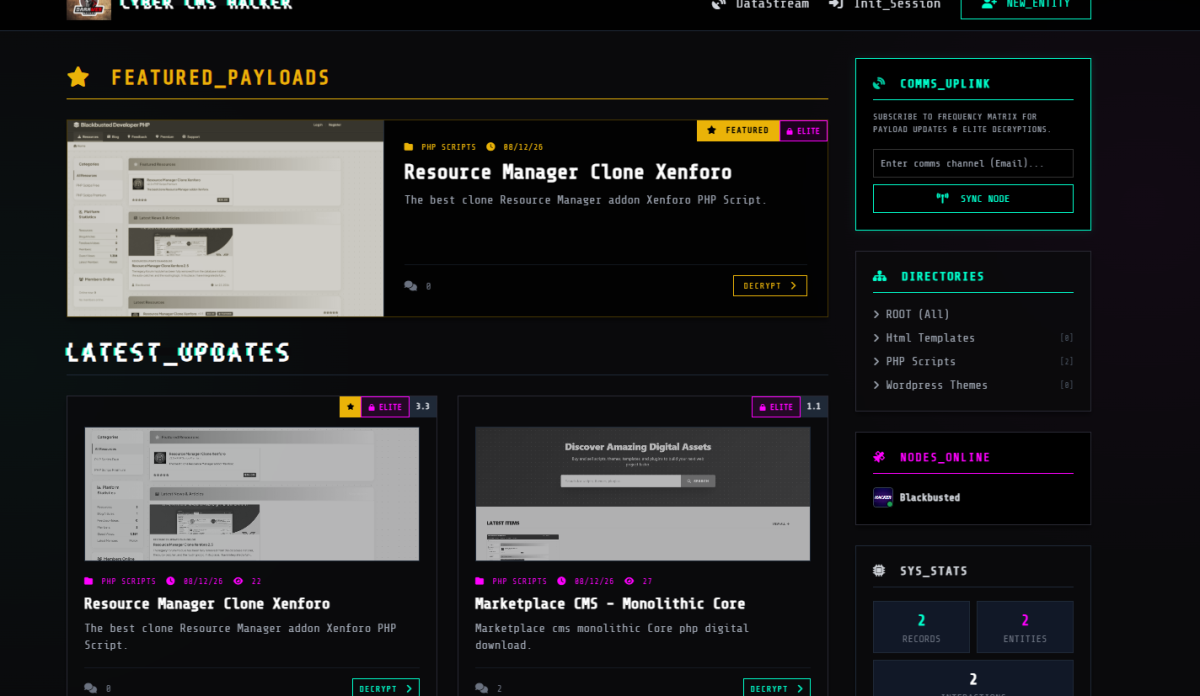The width and height of the screenshot is (1200, 696).
Task: Click the PHP SCRIPTS folder tag on the Marketplace CMS card
Action: (x=511, y=581)
